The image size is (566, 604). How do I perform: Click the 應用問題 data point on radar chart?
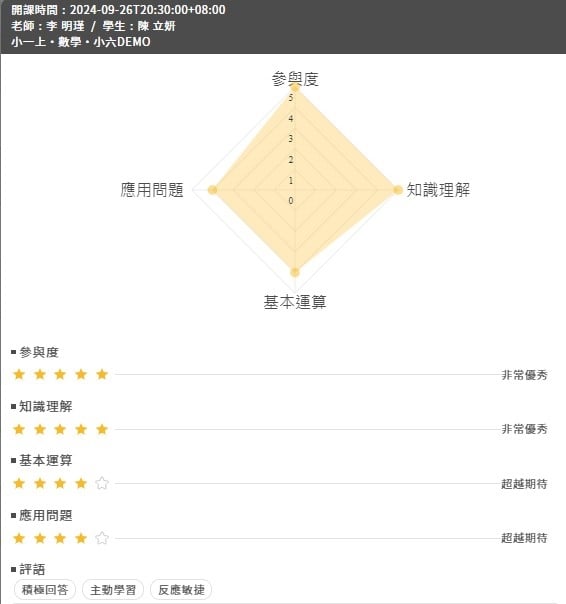point(213,190)
